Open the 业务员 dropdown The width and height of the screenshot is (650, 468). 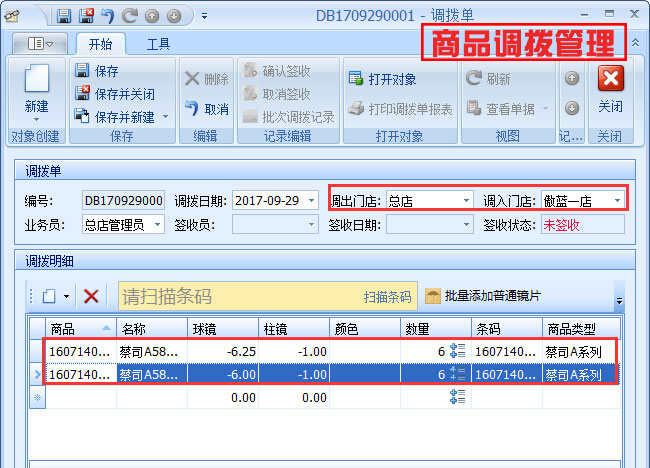click(157, 225)
